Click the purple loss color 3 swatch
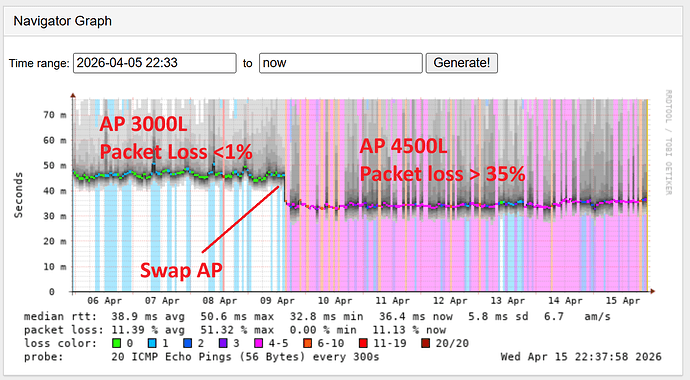The height and width of the screenshot is (380, 690). [x=223, y=343]
